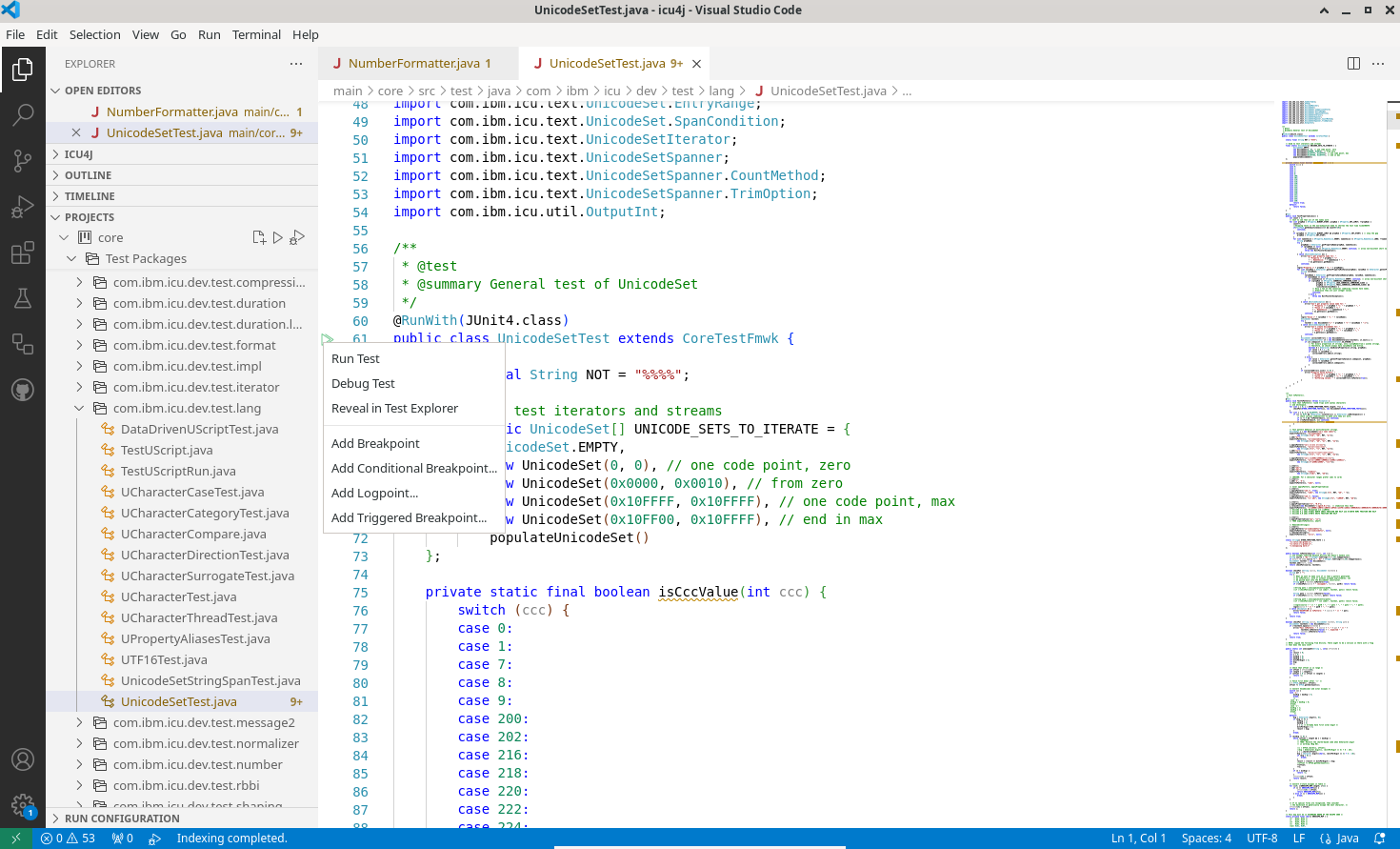Open the GitHub view in activity bar
This screenshot has width=1400, height=849.
pos(23,390)
